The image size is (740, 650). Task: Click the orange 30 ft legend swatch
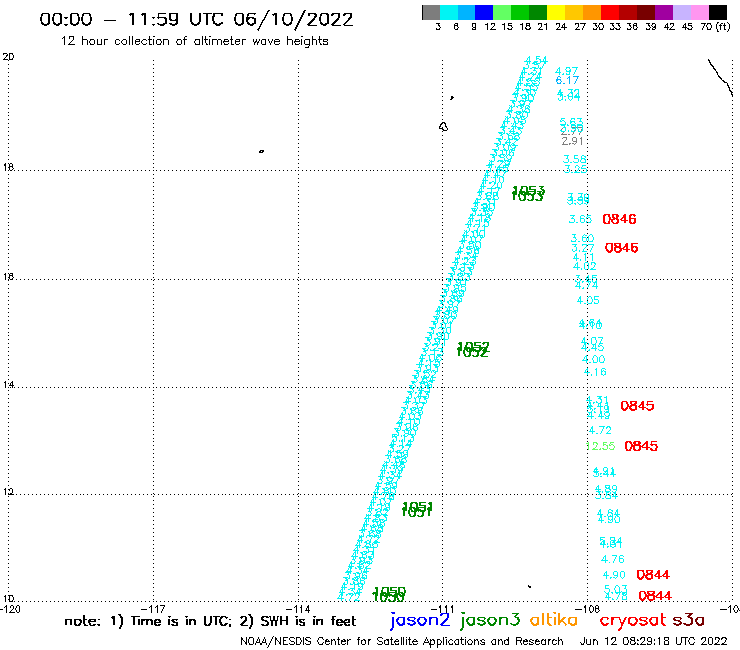coord(591,12)
